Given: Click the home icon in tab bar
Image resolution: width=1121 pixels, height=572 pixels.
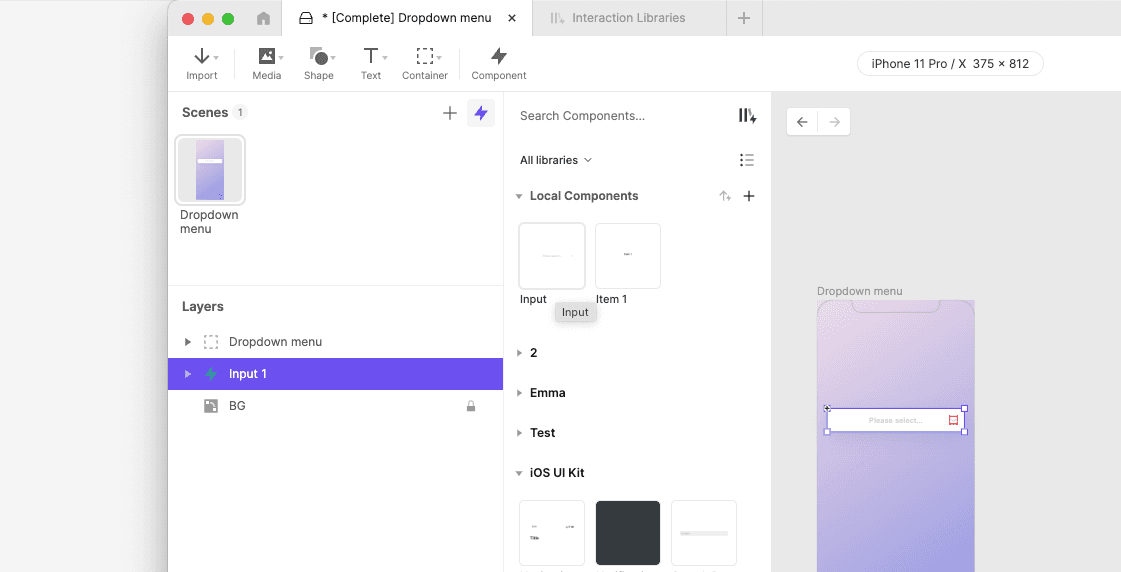Looking at the screenshot, I should (264, 19).
